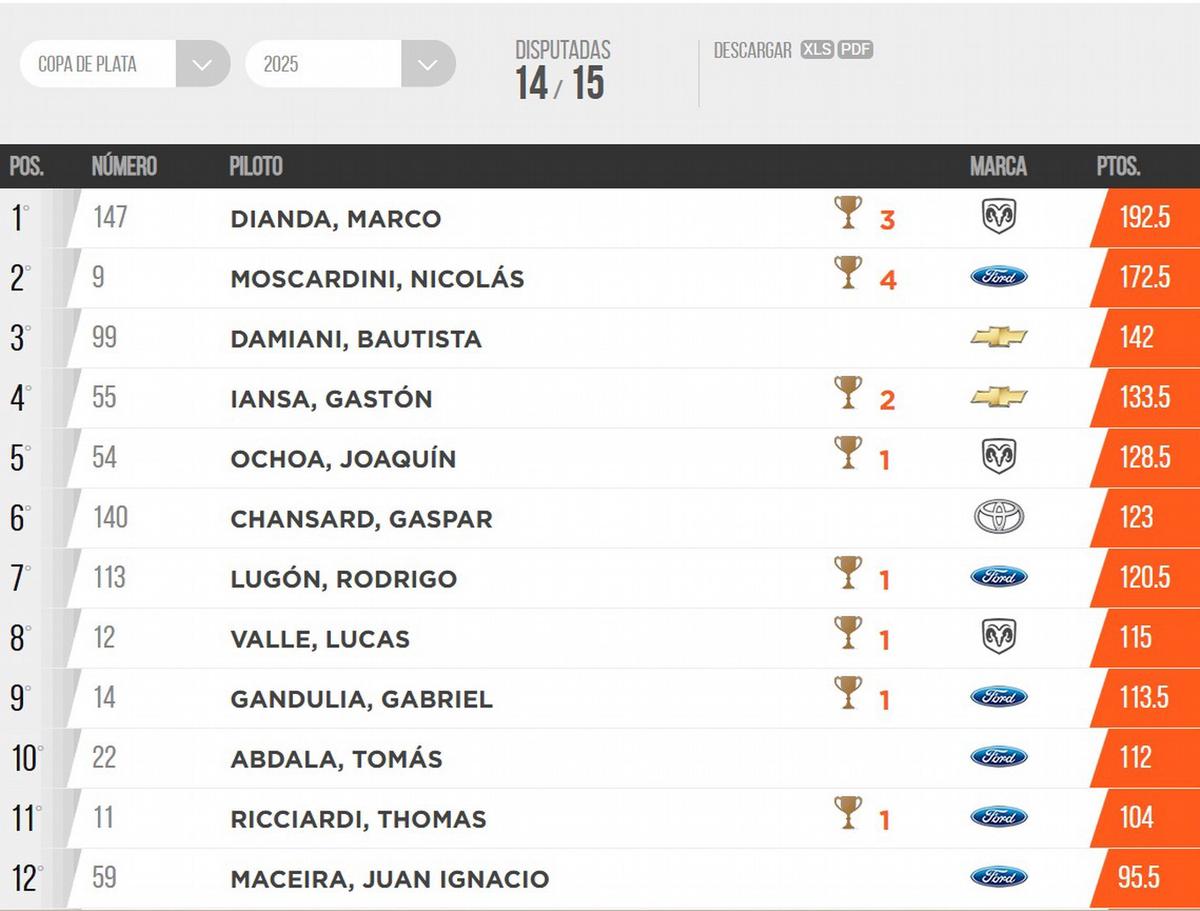
Task: Click Chevrolet logo in Damiani, Bautista row
Action: click(998, 338)
